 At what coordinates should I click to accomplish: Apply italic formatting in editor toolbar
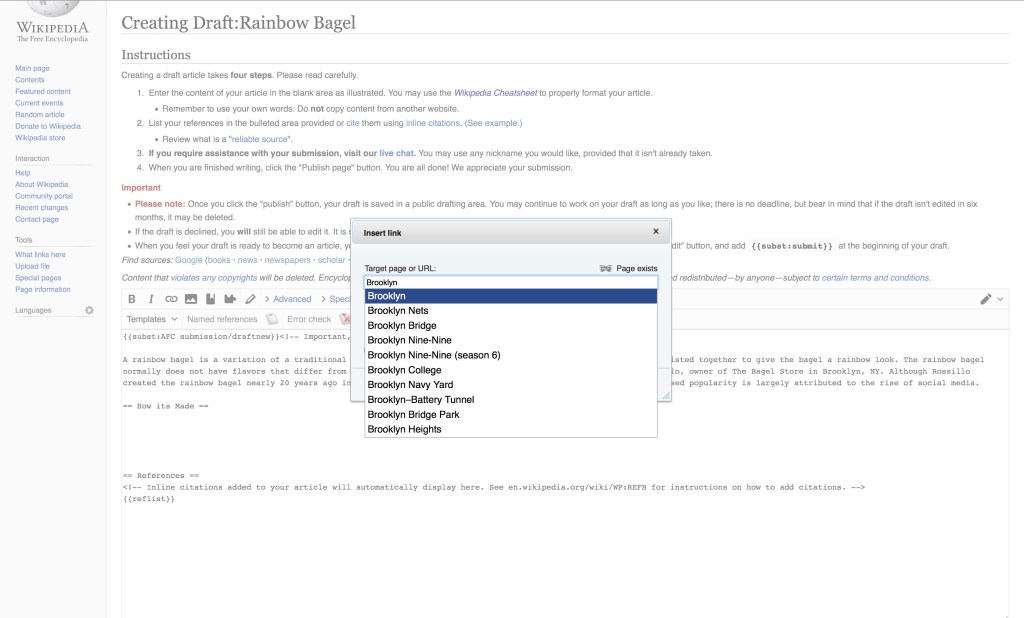(151, 299)
